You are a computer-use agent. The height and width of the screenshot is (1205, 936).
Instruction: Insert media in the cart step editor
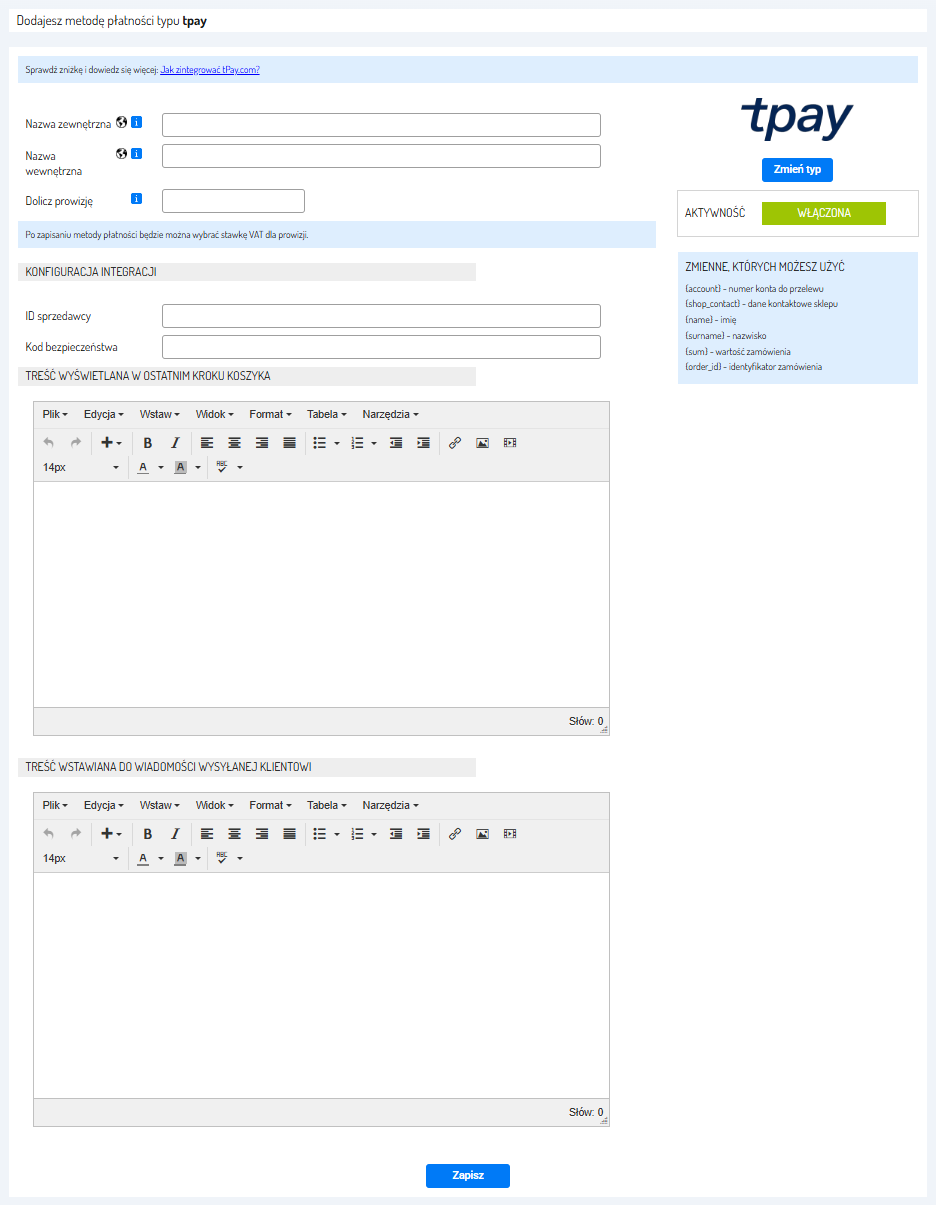510,443
